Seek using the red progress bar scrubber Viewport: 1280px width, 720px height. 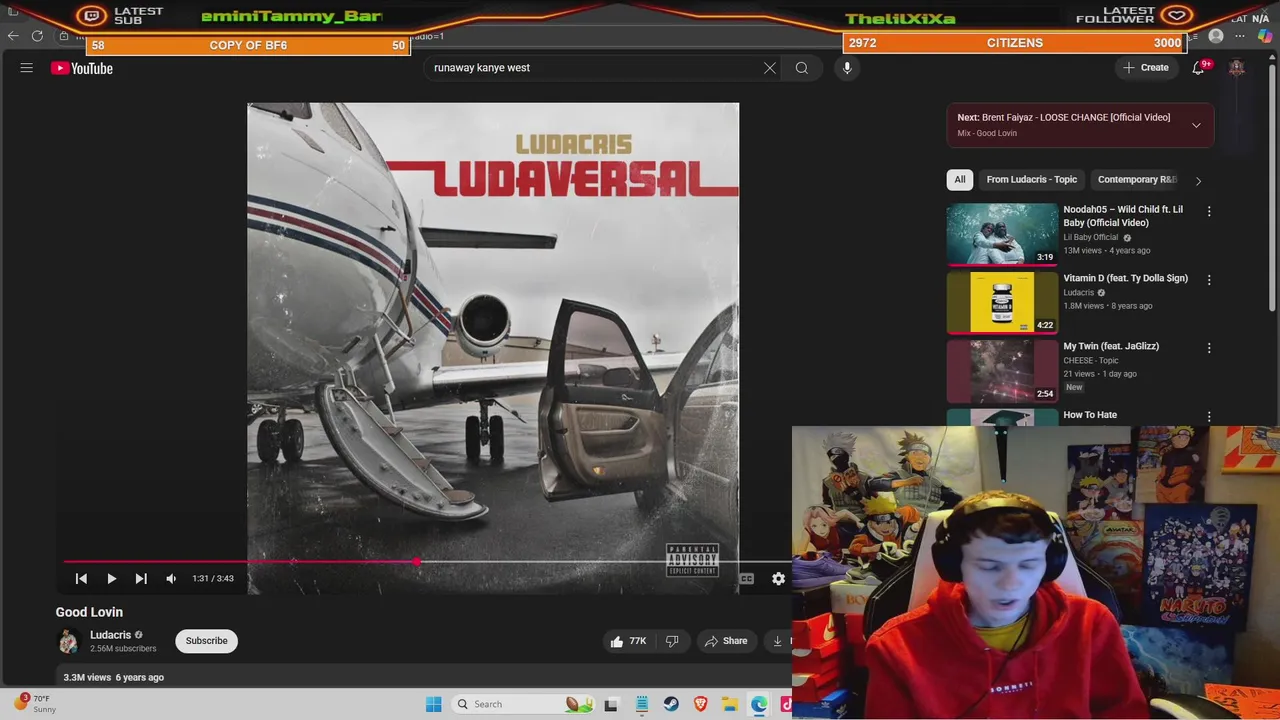click(x=415, y=562)
